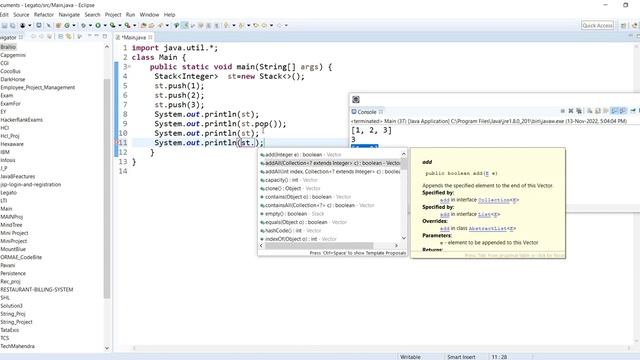This screenshot has width=640, height=360.
Task: Click the Run Last Tool icon with the toolbox
Action: [127, 25]
